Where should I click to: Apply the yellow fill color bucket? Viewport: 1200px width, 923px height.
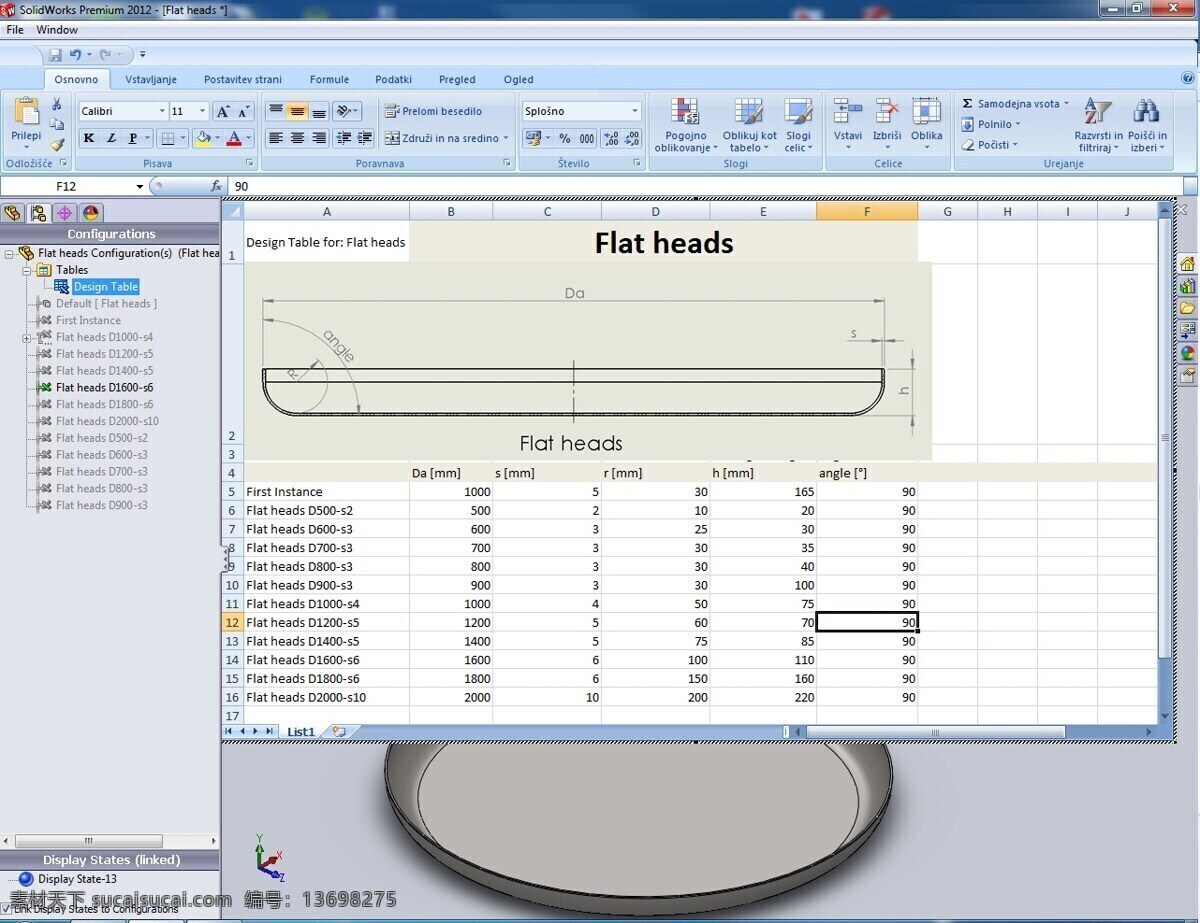203,138
